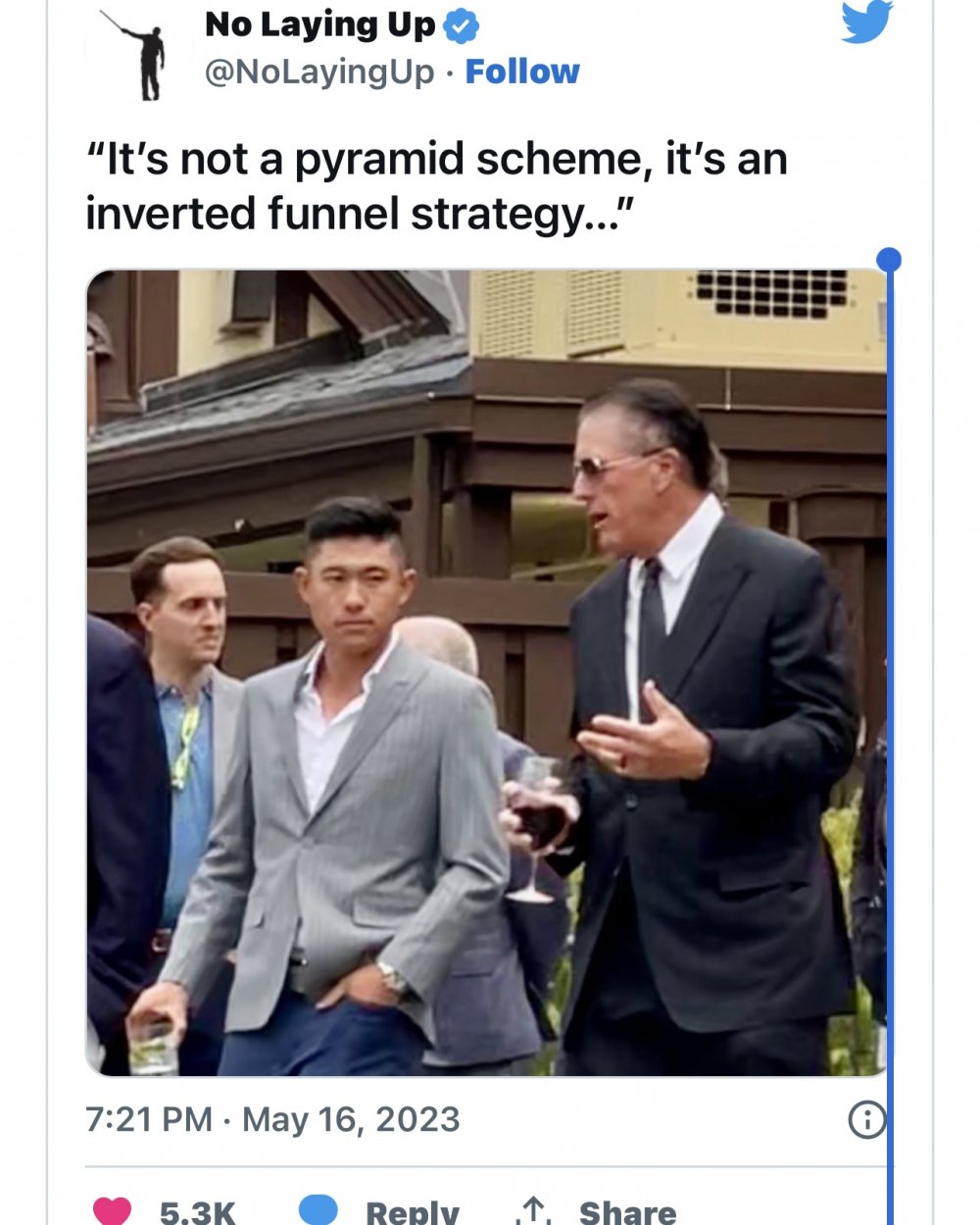The height and width of the screenshot is (1225, 980).
Task: Open the No Laying Up display name
Action: (x=320, y=25)
